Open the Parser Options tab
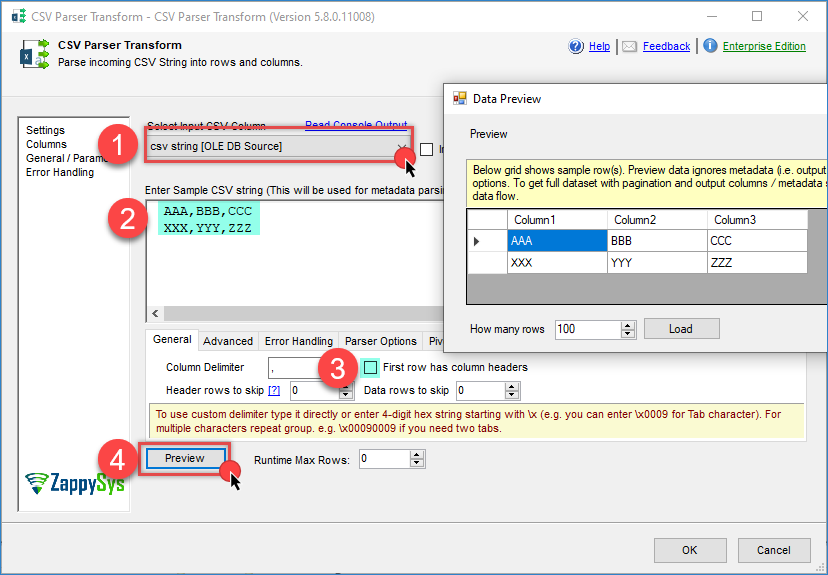This screenshot has width=828, height=575. [380, 341]
